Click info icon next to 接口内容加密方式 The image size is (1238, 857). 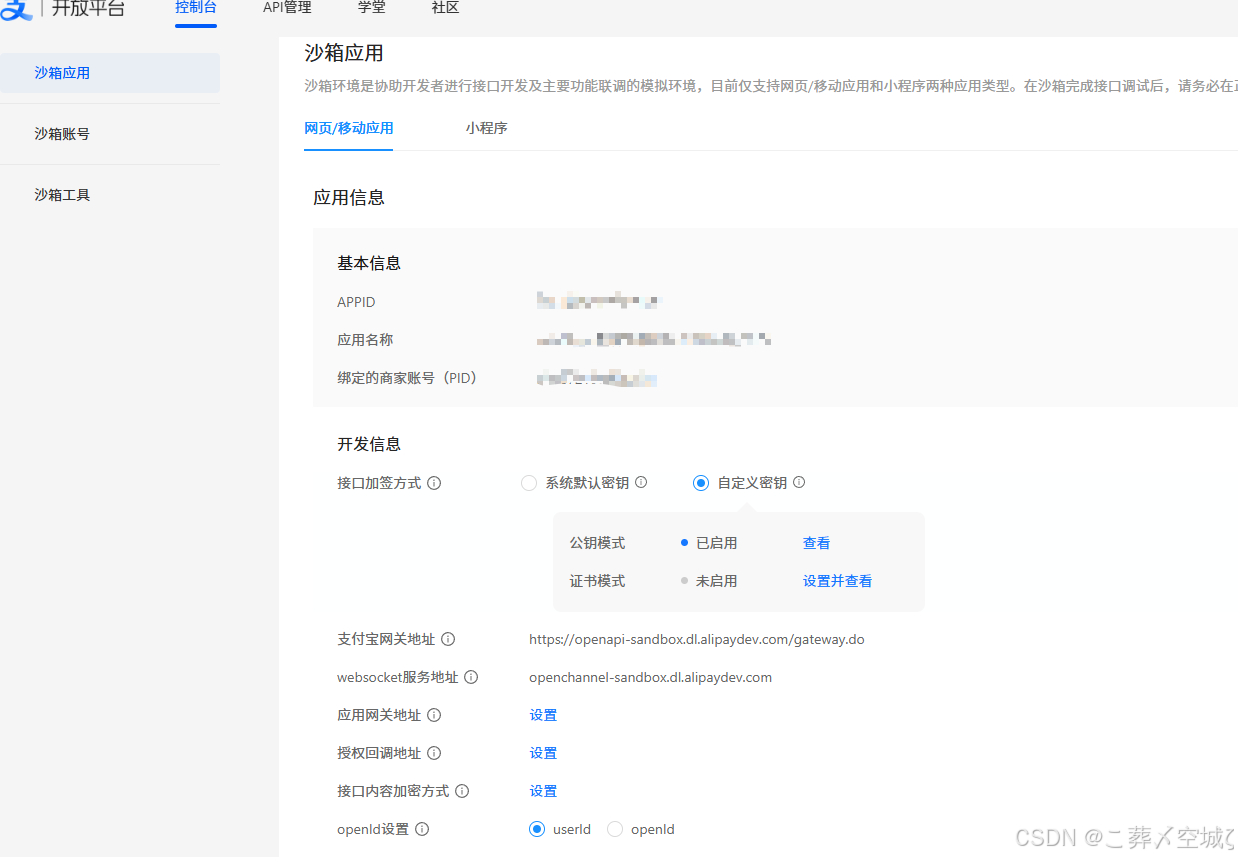click(462, 791)
